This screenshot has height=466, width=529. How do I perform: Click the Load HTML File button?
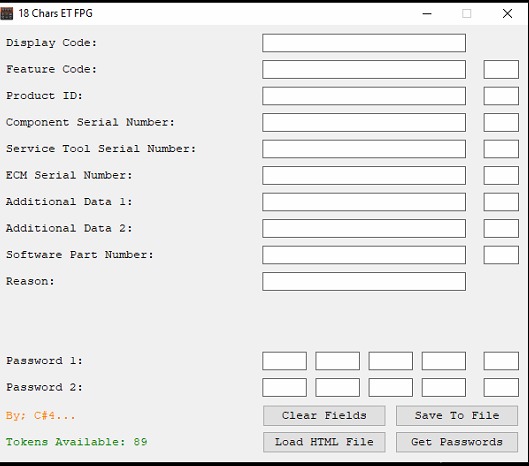324,442
